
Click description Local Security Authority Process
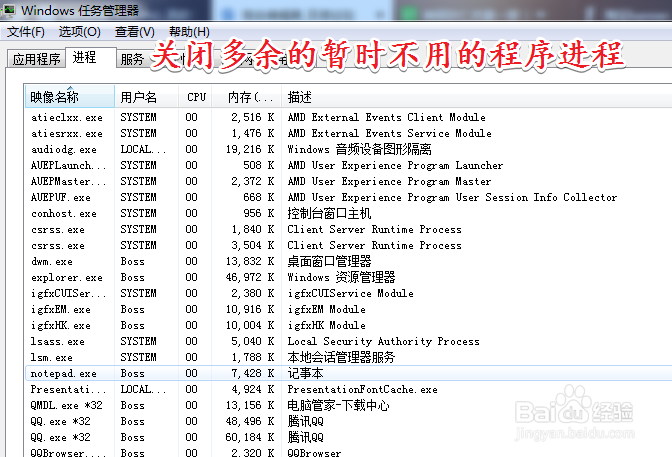click(x=383, y=342)
